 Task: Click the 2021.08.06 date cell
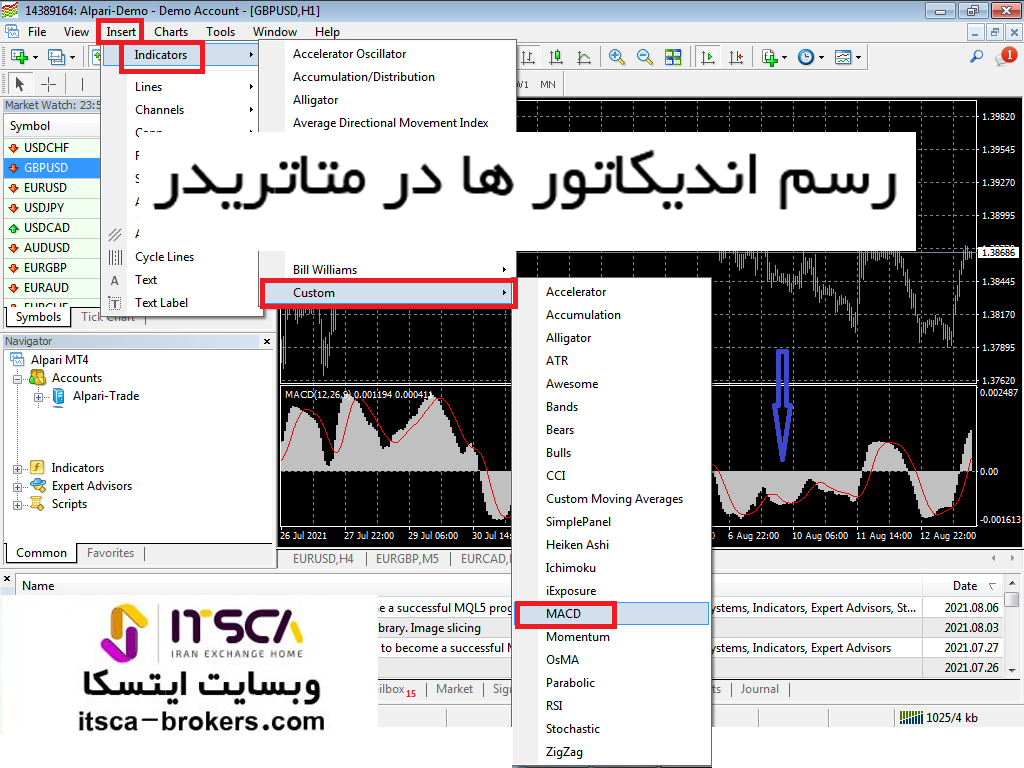pyautogui.click(x=971, y=608)
